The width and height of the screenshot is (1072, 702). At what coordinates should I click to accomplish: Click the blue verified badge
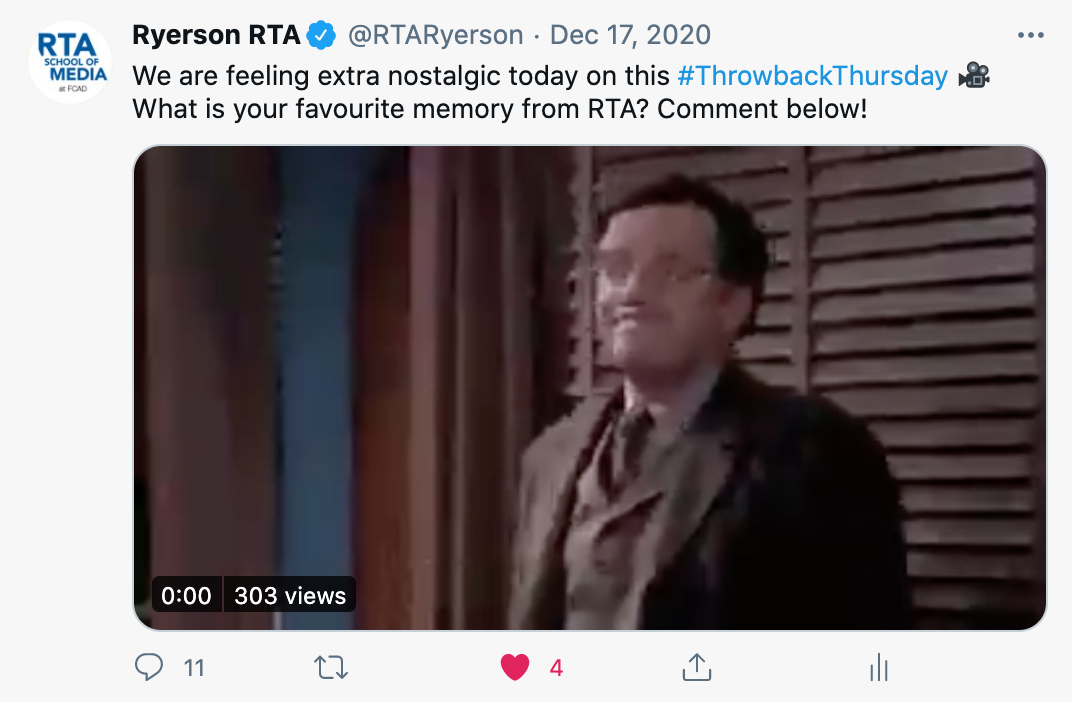tap(321, 35)
